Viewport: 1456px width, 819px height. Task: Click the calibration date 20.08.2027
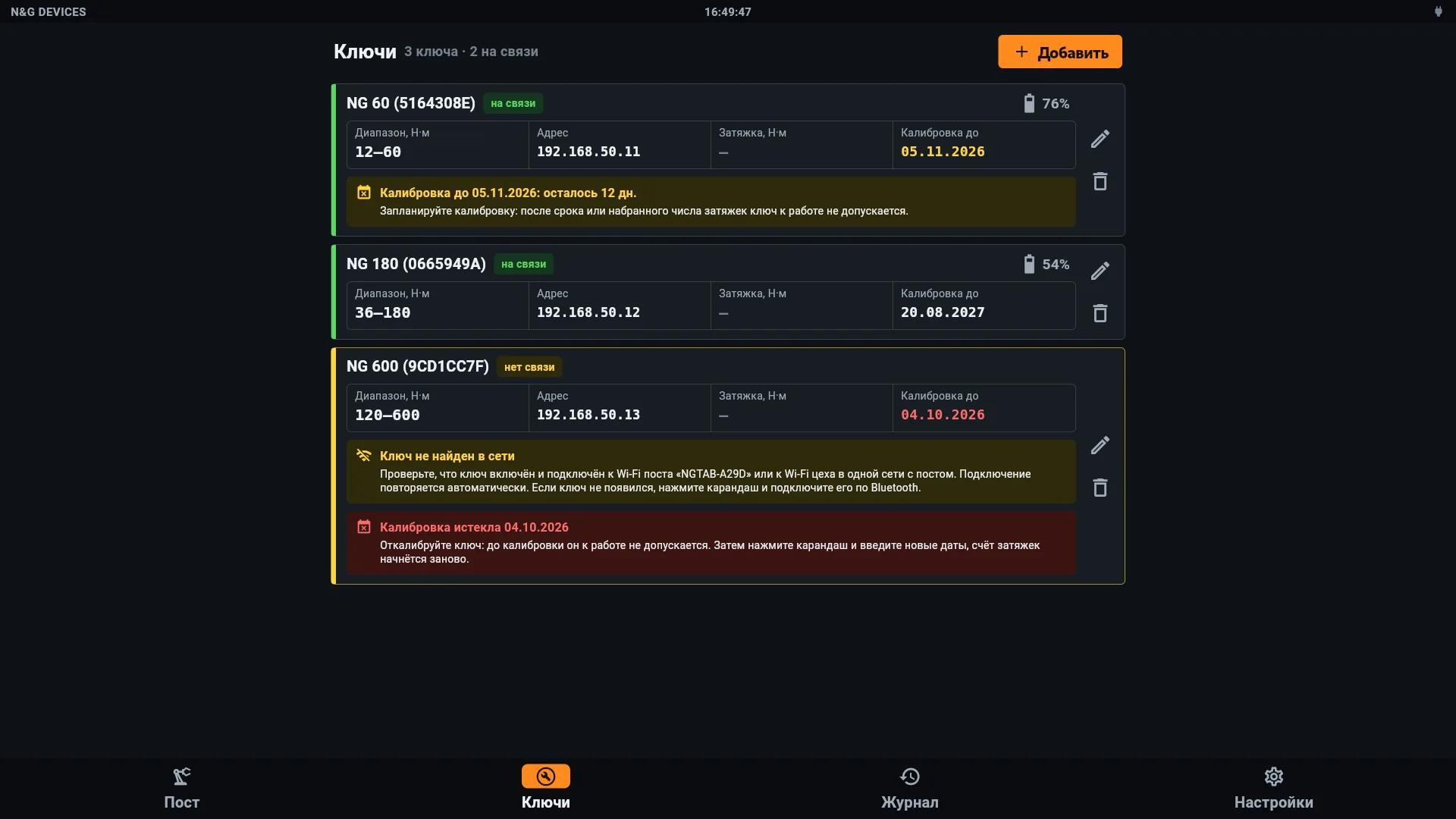click(943, 312)
